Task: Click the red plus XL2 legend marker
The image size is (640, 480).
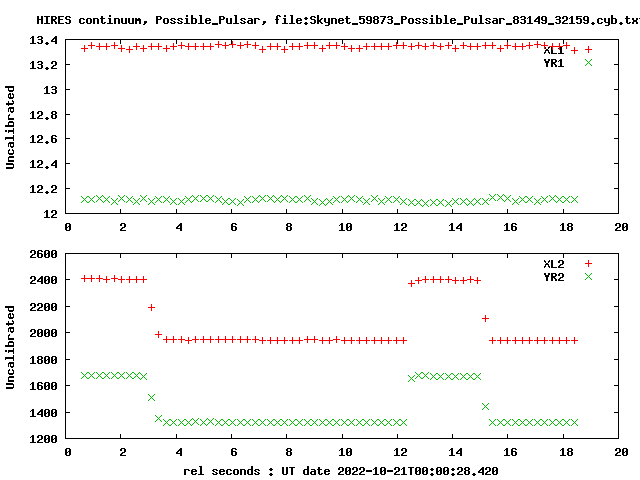Action: point(588,264)
